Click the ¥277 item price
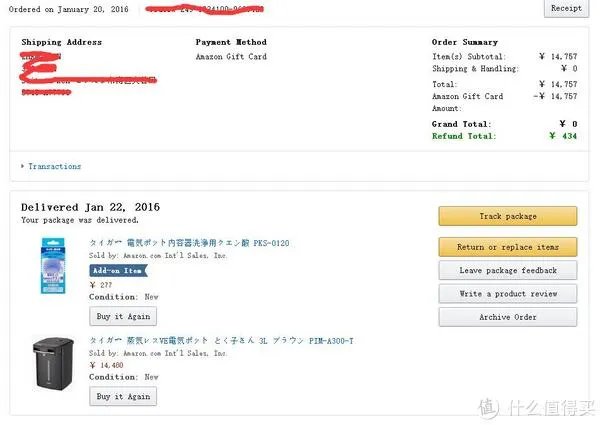This screenshot has width=600, height=425. point(102,285)
